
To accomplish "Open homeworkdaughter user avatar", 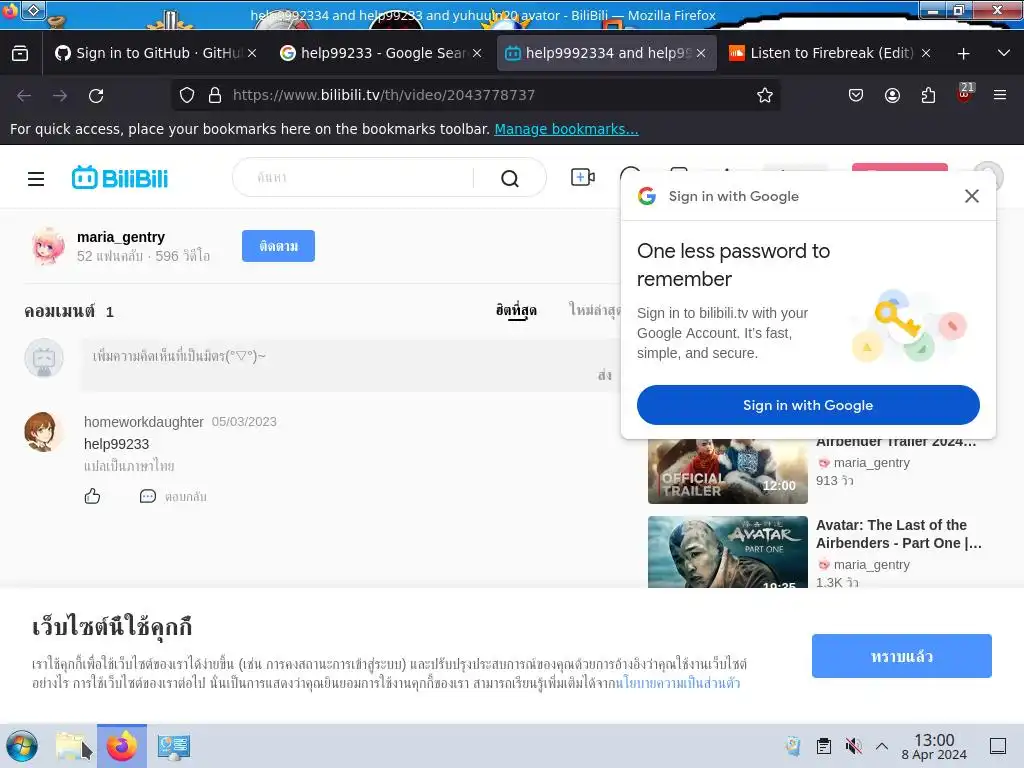I will tap(43, 432).
